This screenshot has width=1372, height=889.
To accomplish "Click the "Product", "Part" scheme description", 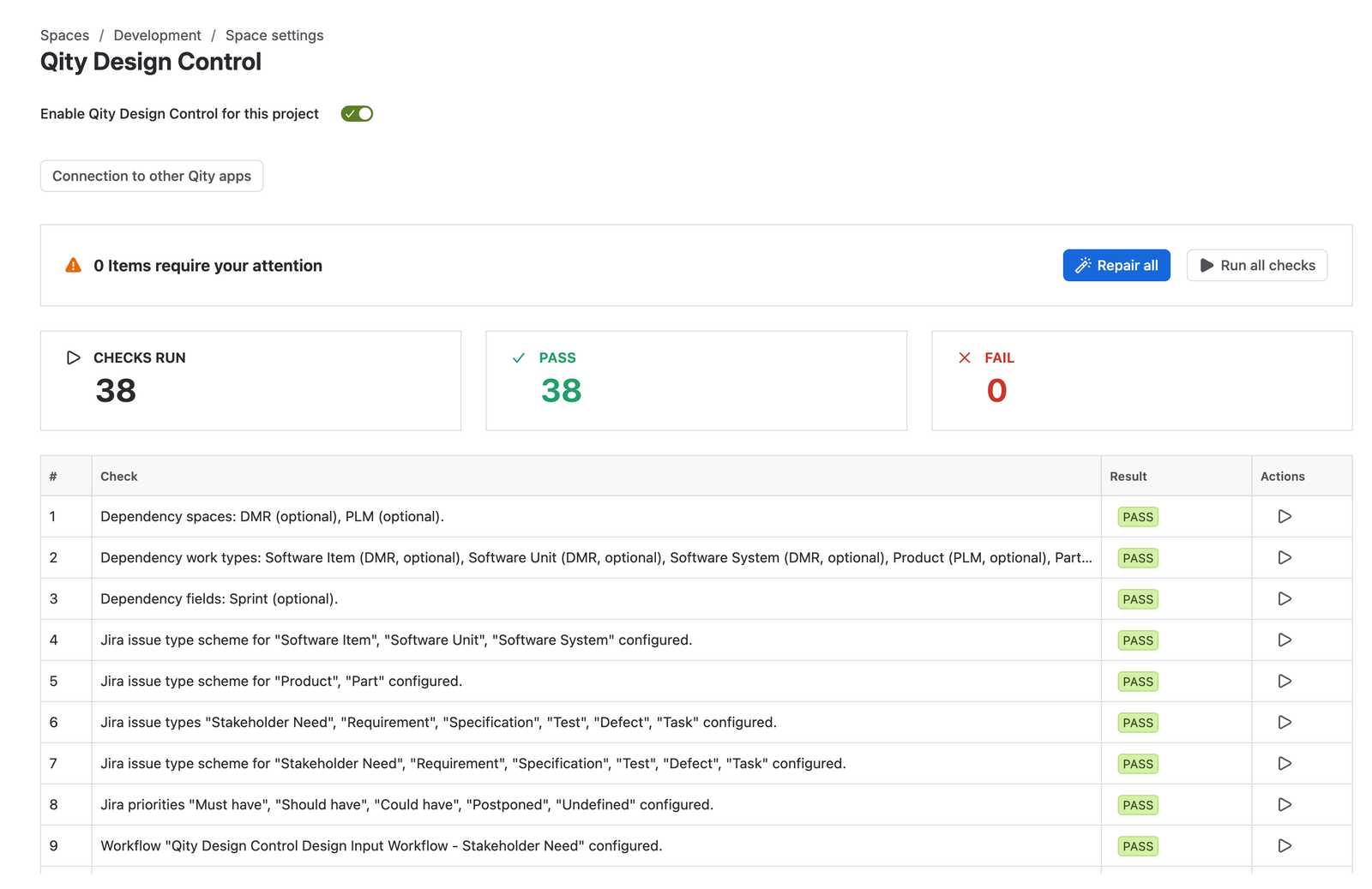I will [281, 681].
